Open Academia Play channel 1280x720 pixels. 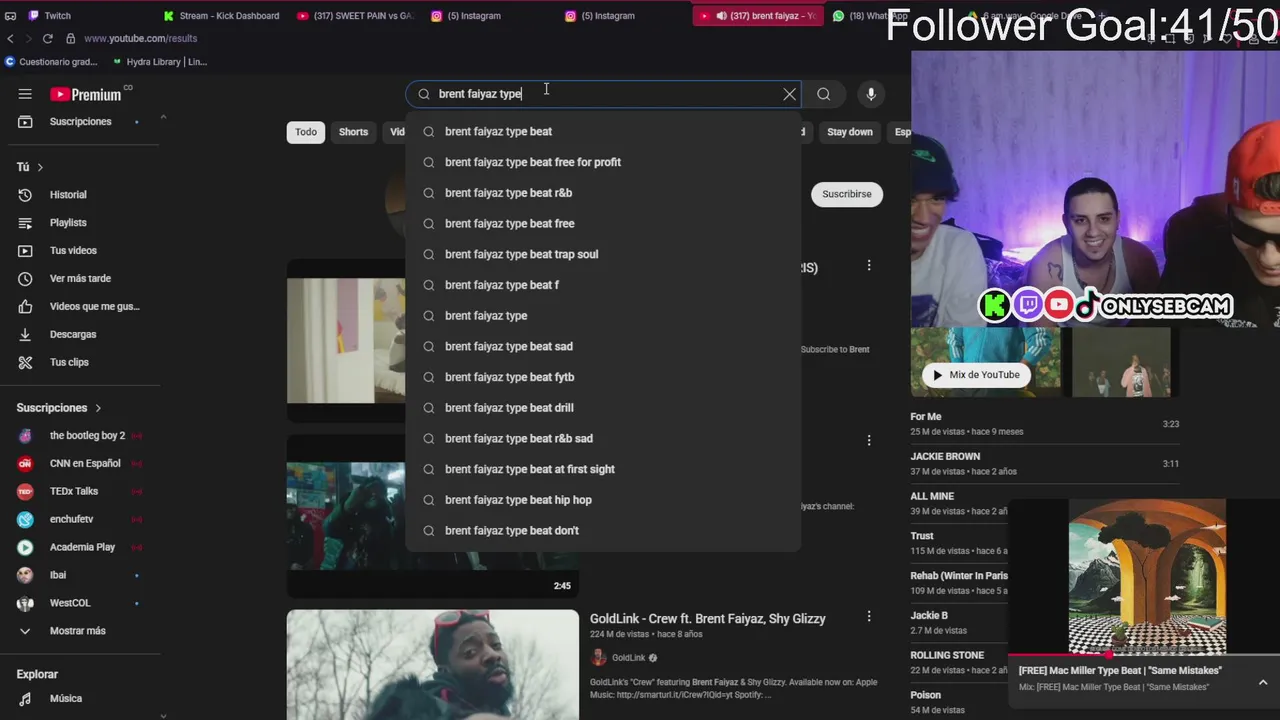pos(80,548)
